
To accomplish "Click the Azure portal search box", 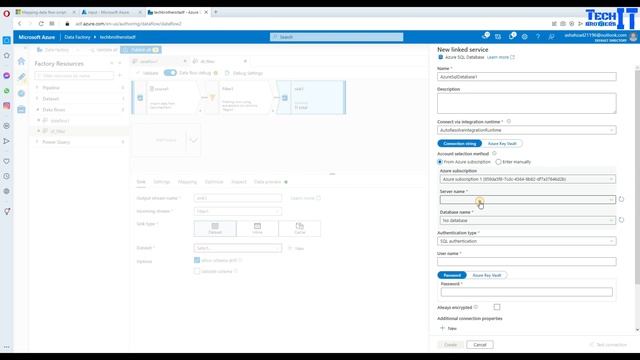I will [336, 37].
